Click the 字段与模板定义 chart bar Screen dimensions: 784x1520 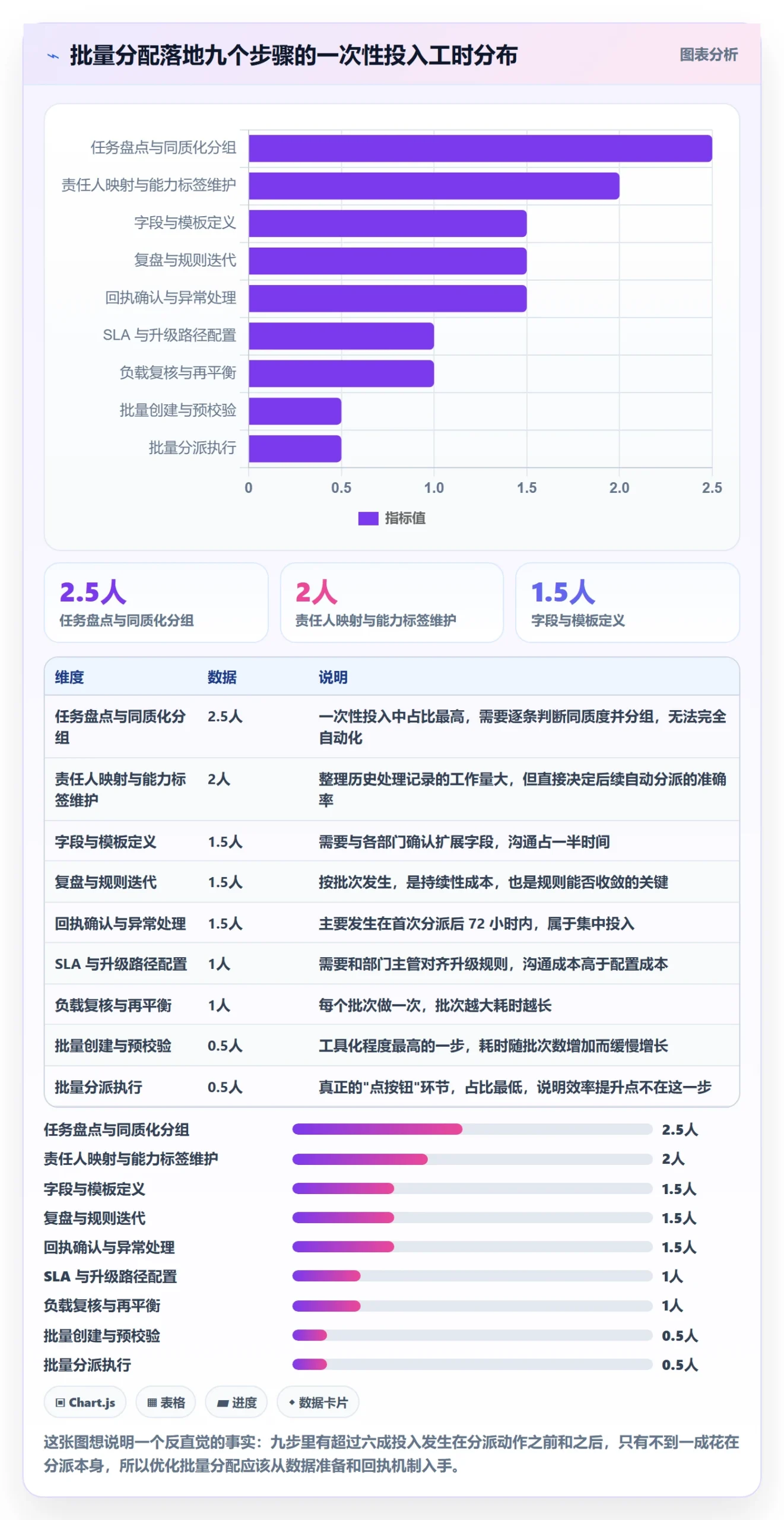coord(388,223)
